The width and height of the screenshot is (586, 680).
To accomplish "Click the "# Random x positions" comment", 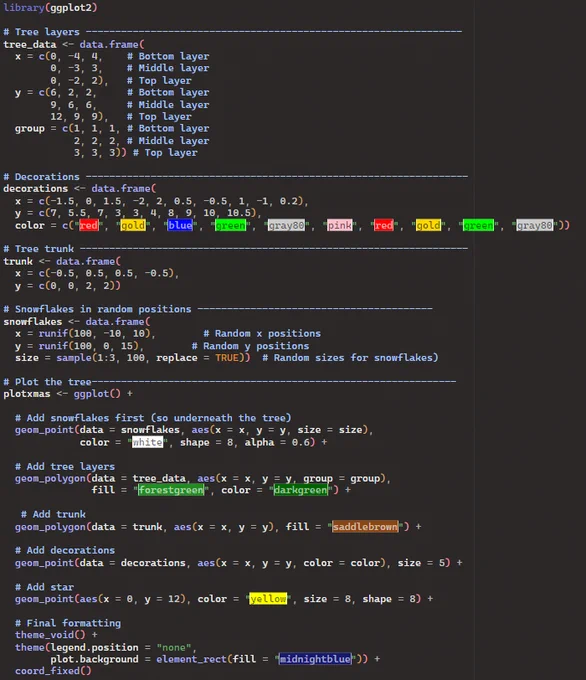I will [x=262, y=333].
